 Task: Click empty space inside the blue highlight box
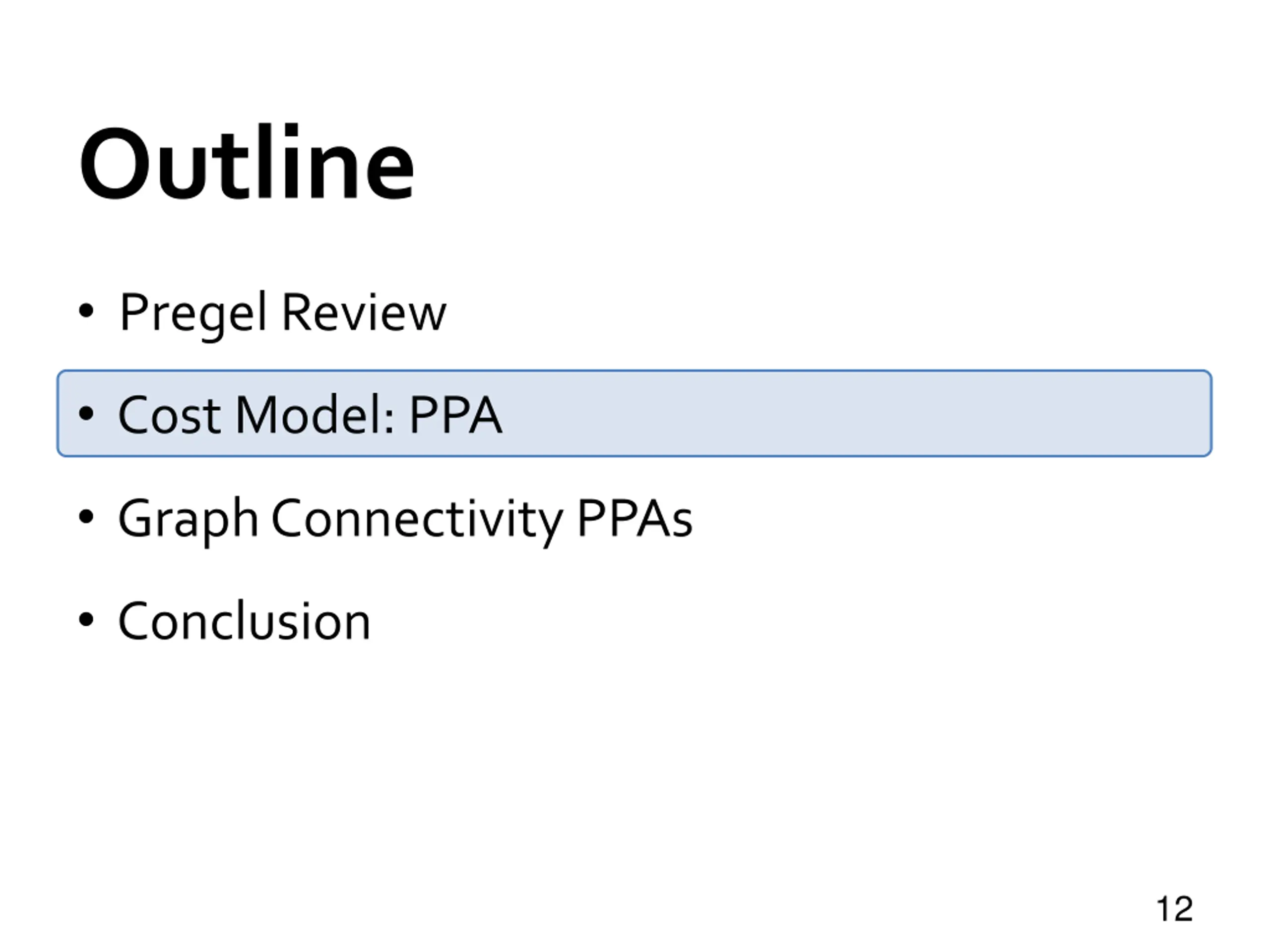[x=861, y=414]
